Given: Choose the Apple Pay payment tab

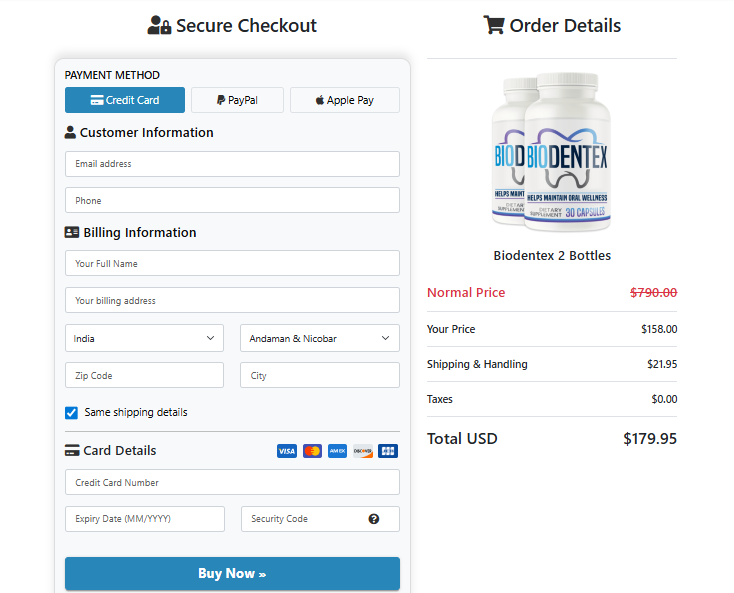Looking at the screenshot, I should (x=344, y=100).
